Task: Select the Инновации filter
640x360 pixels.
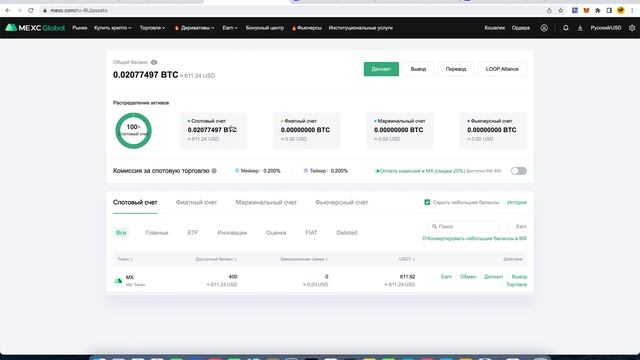Action: (x=232, y=233)
